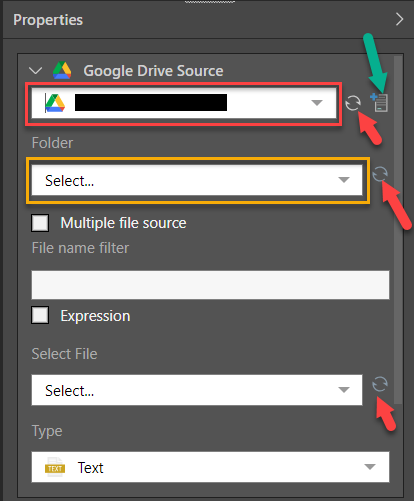Image resolution: width=414 pixels, height=501 pixels.
Task: Refresh the Folder list
Action: tap(380, 174)
